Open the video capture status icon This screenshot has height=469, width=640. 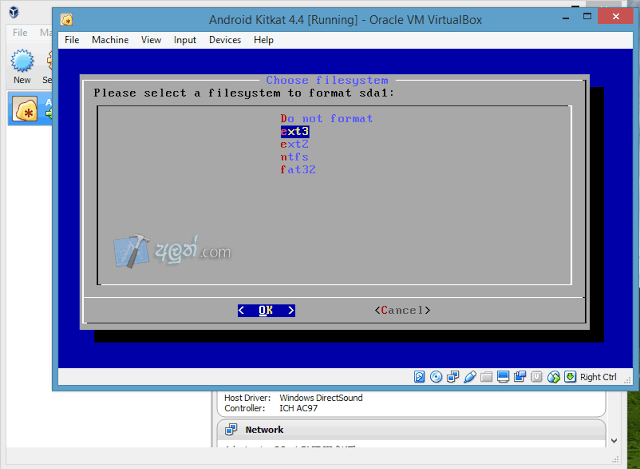[x=520, y=376]
